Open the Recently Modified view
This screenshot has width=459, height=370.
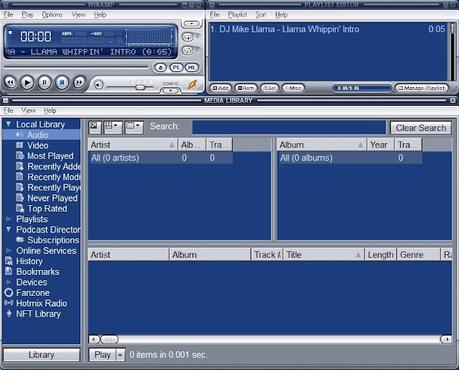(54, 177)
